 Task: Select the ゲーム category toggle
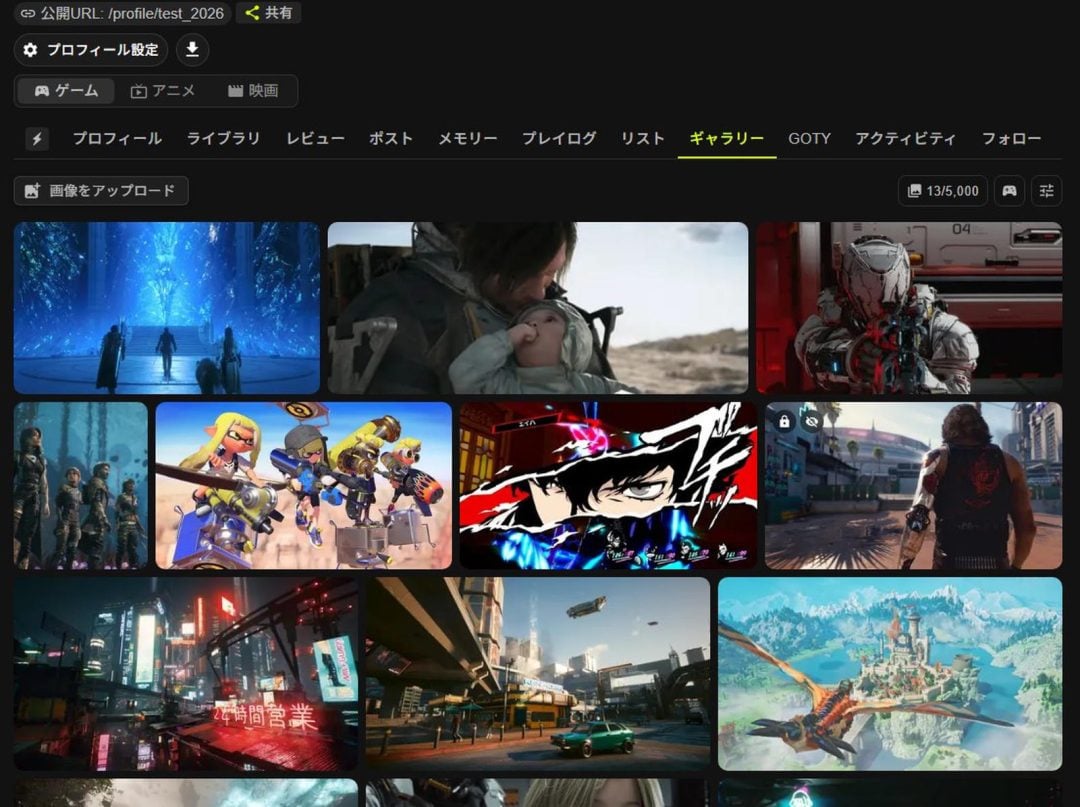click(66, 91)
